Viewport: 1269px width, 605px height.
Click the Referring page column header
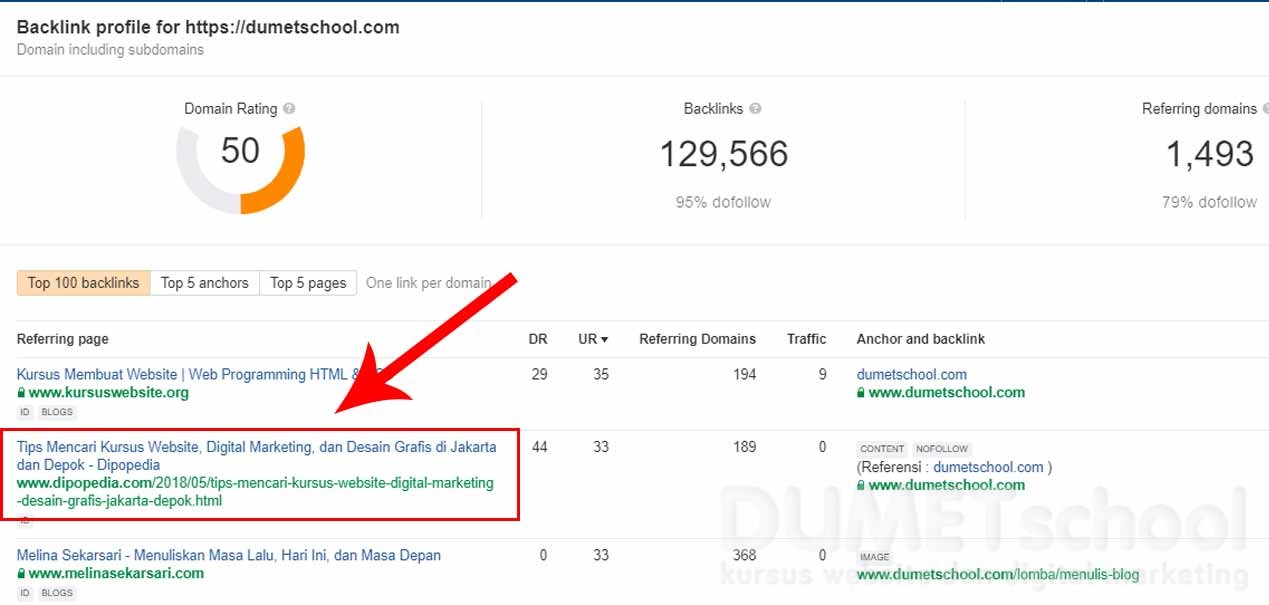[63, 339]
